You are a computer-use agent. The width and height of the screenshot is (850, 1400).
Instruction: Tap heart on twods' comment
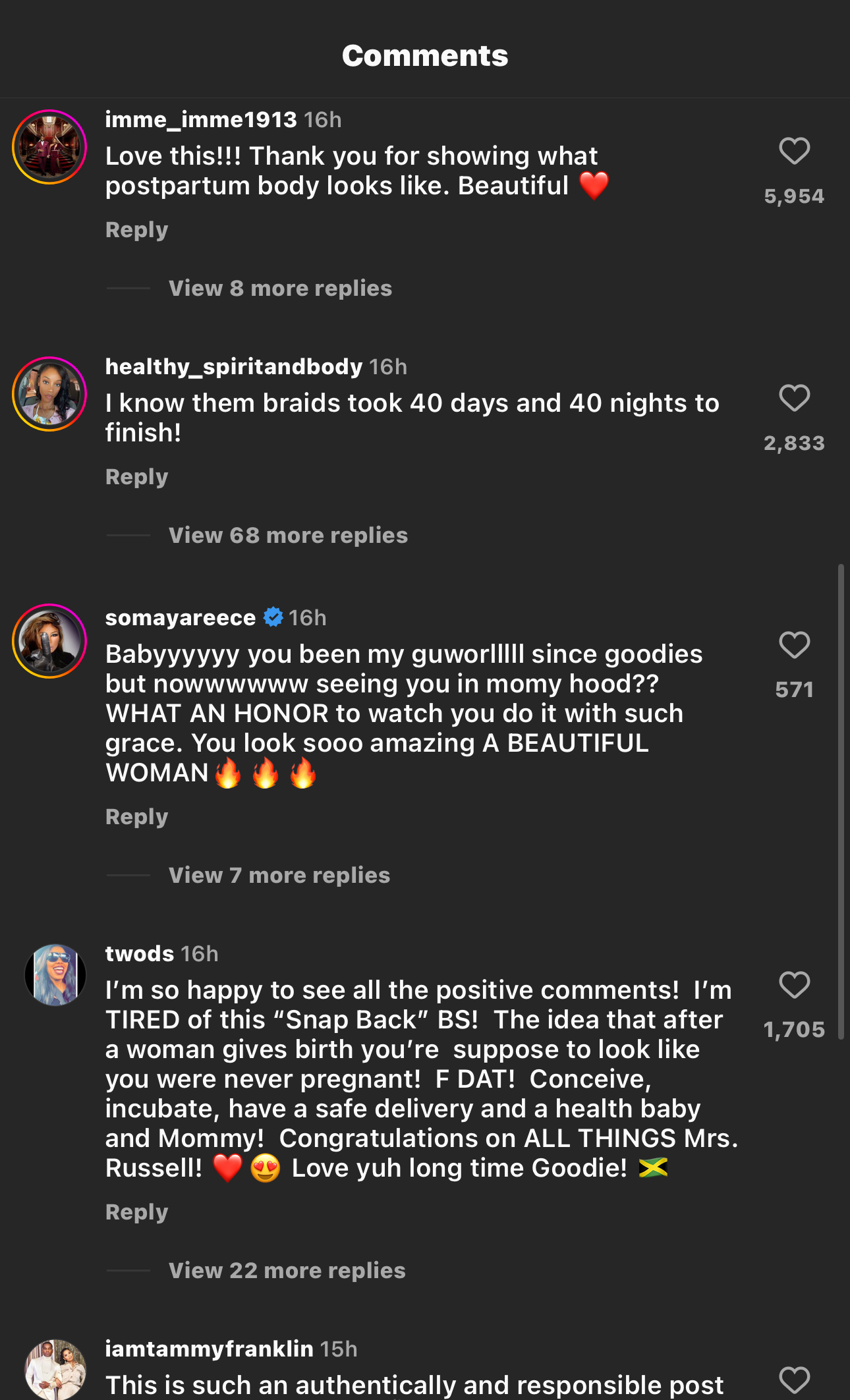[794, 985]
